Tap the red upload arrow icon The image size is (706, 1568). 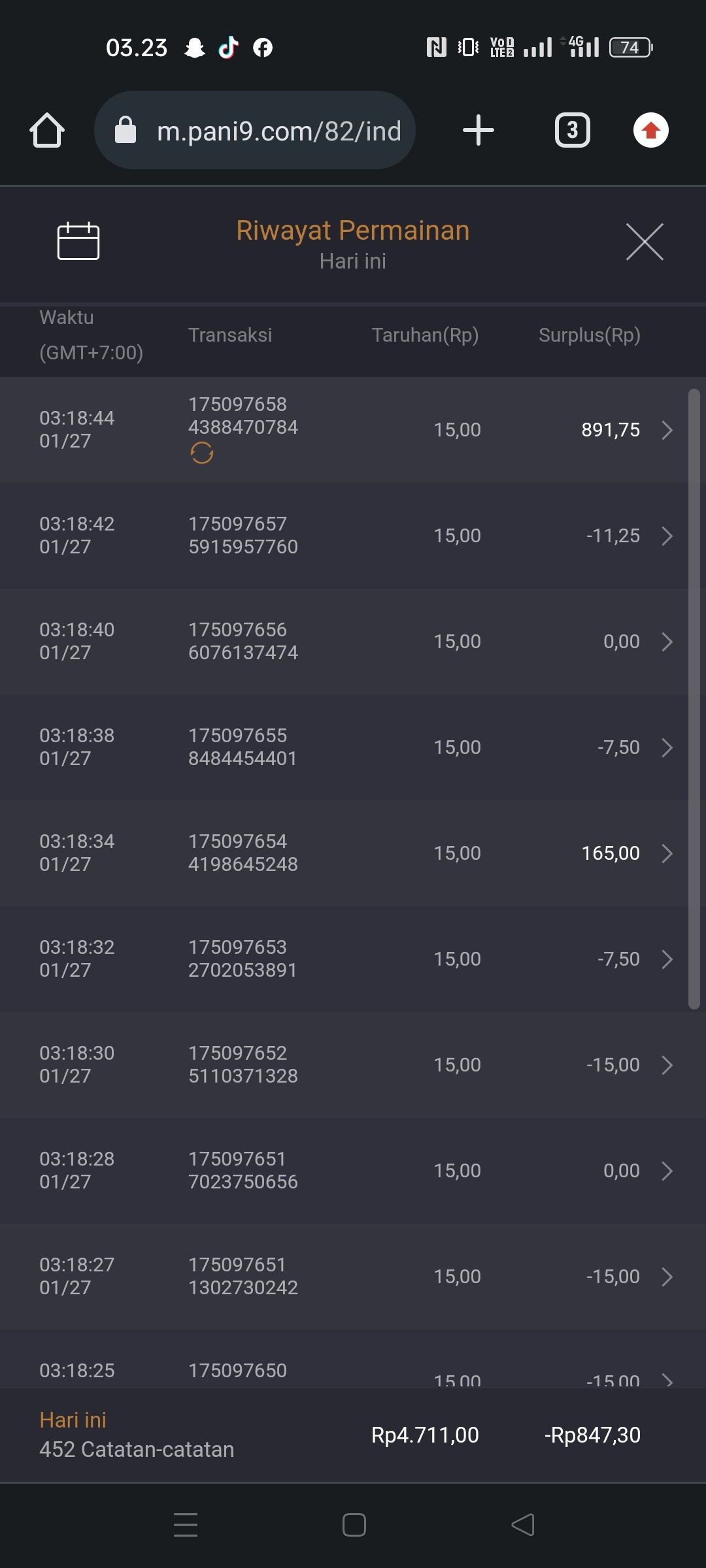[650, 130]
